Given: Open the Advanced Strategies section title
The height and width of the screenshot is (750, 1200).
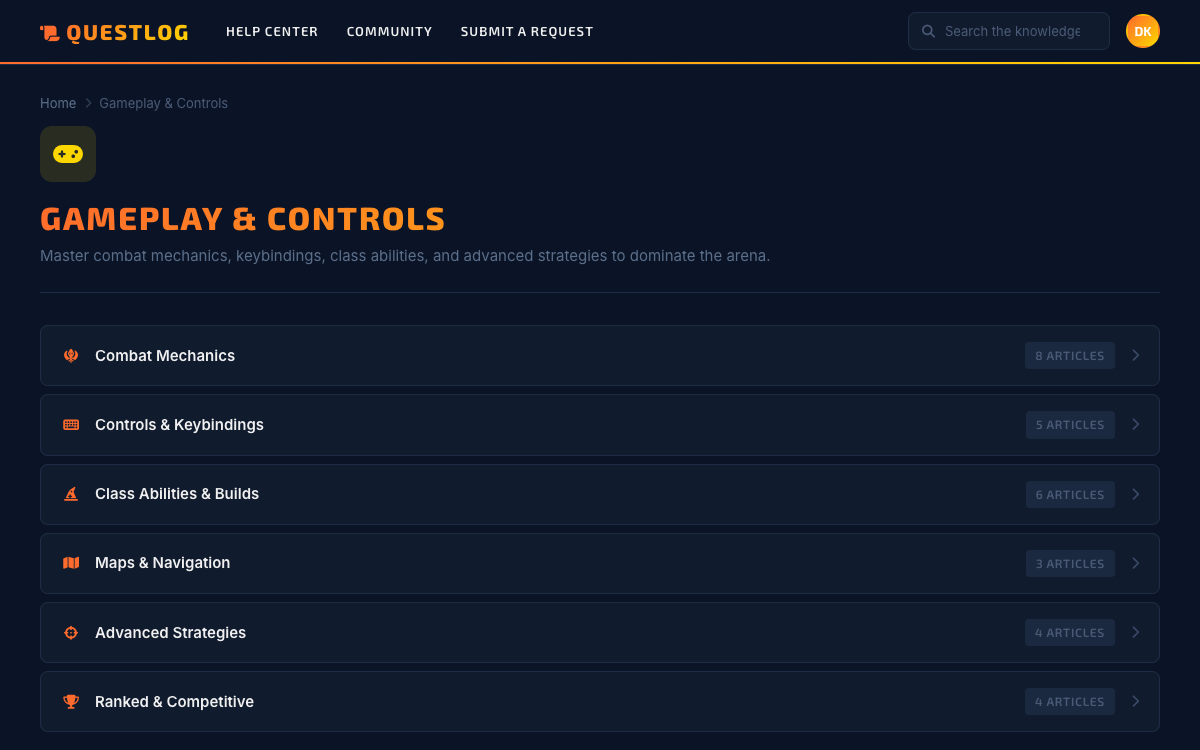Looking at the screenshot, I should [x=170, y=633].
